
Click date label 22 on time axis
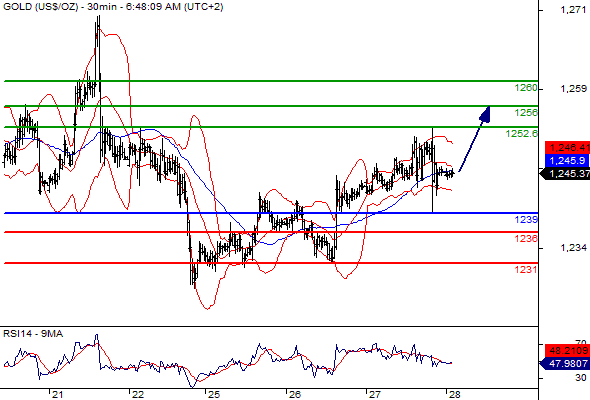[x=138, y=395]
